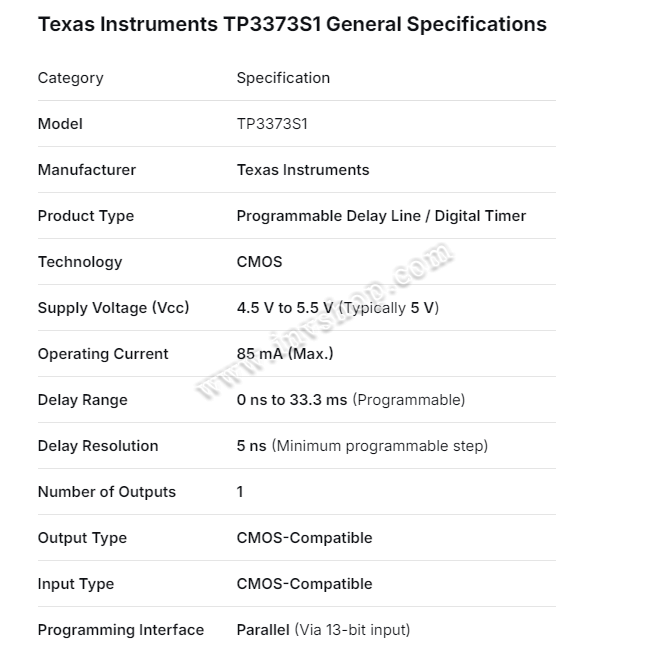Click the TP3373S1 General Specifications page heading

pyautogui.click(x=292, y=24)
